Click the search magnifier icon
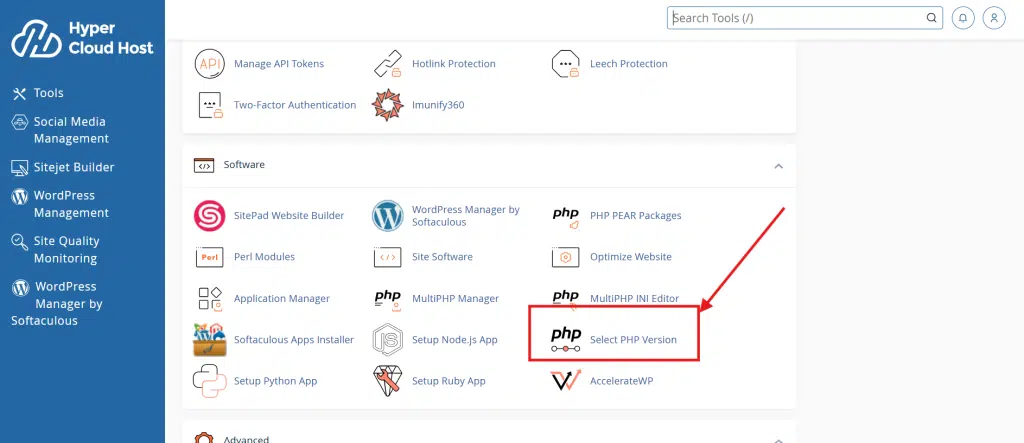The image size is (1024, 443). point(931,18)
